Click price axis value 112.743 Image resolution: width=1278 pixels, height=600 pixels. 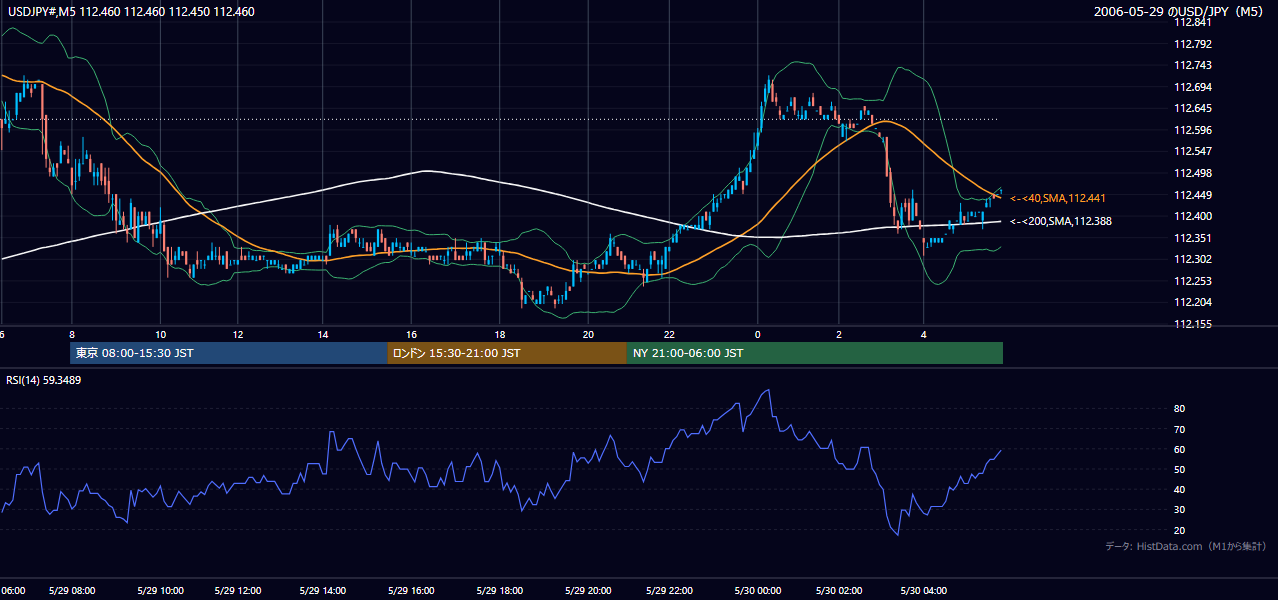click(x=1194, y=65)
